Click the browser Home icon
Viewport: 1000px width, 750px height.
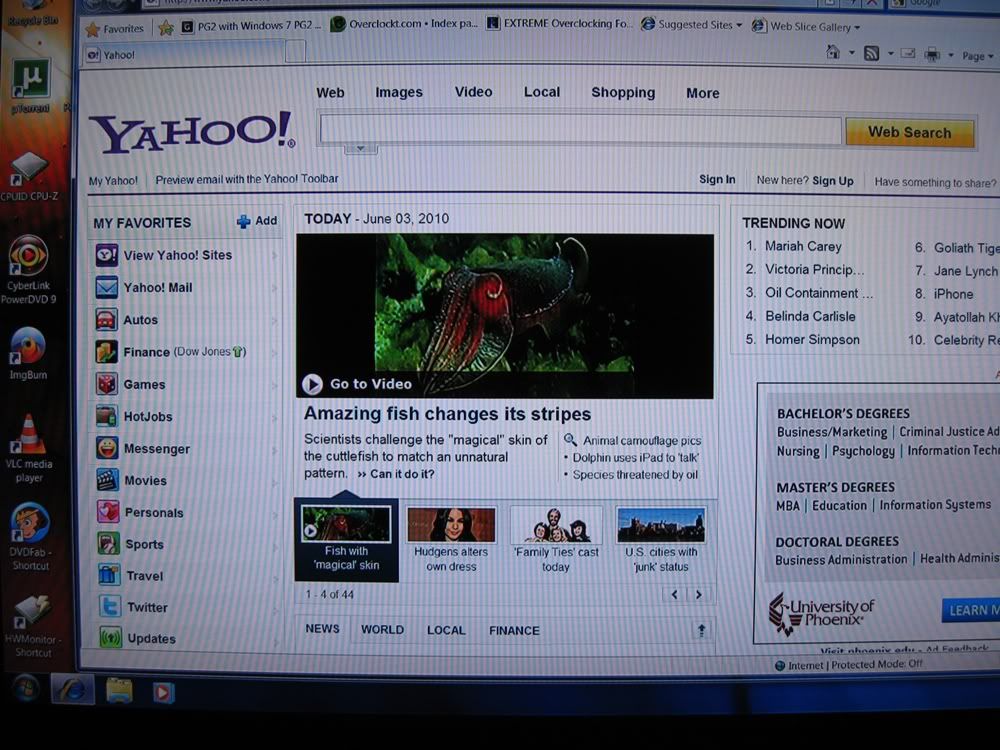833,52
